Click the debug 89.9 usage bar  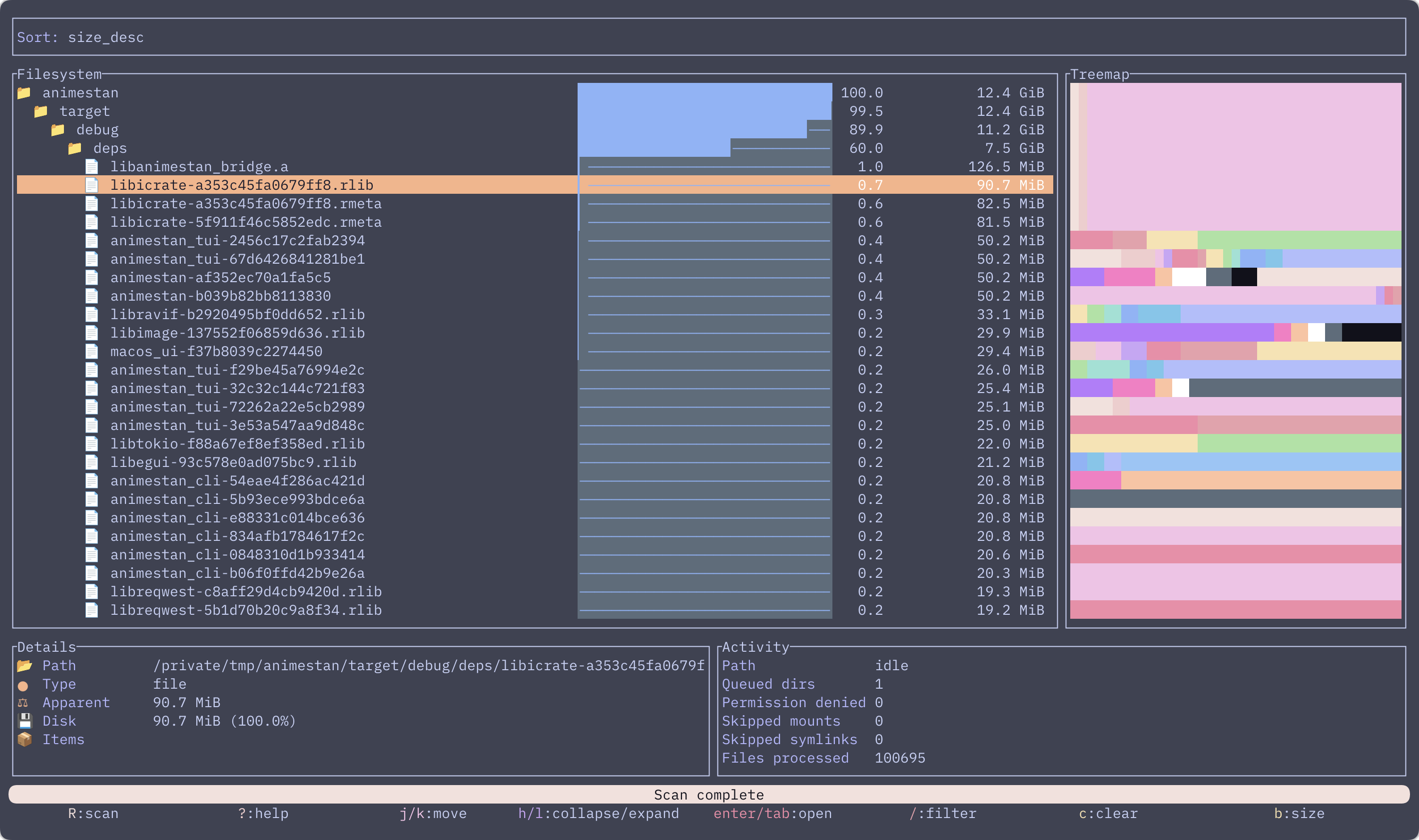705,130
